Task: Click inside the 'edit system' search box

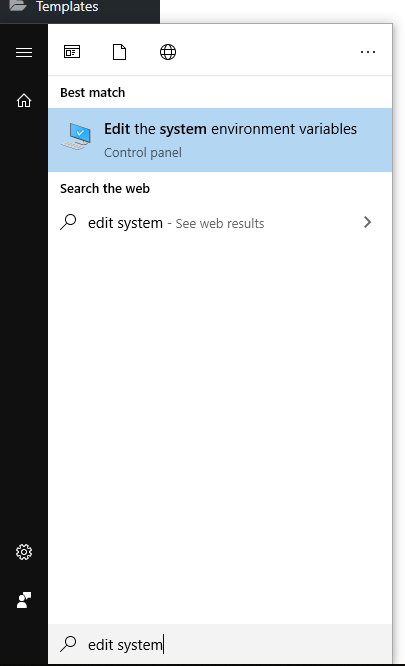Action: [x=220, y=644]
